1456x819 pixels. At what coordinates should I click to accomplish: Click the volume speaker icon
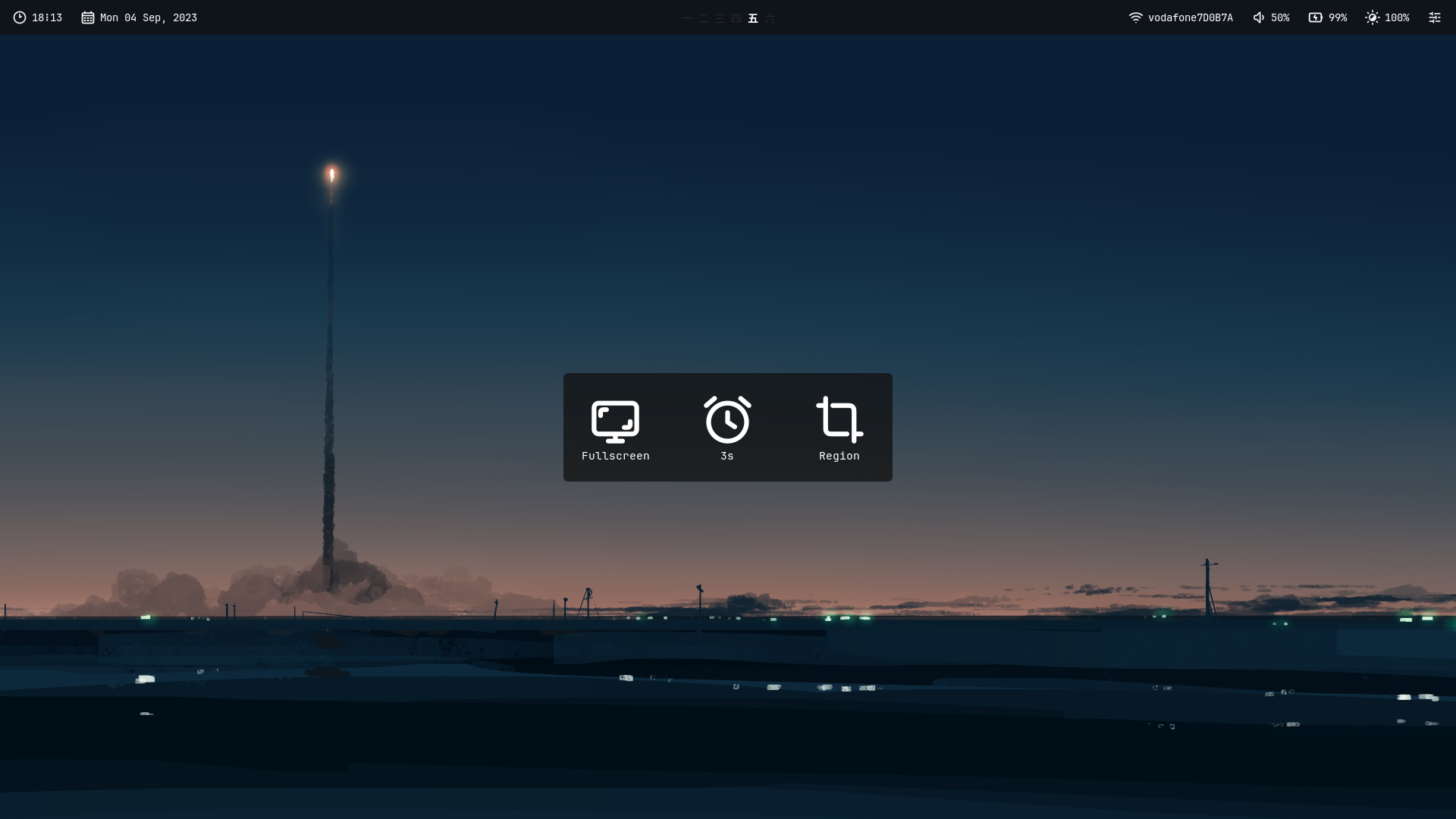click(1259, 17)
